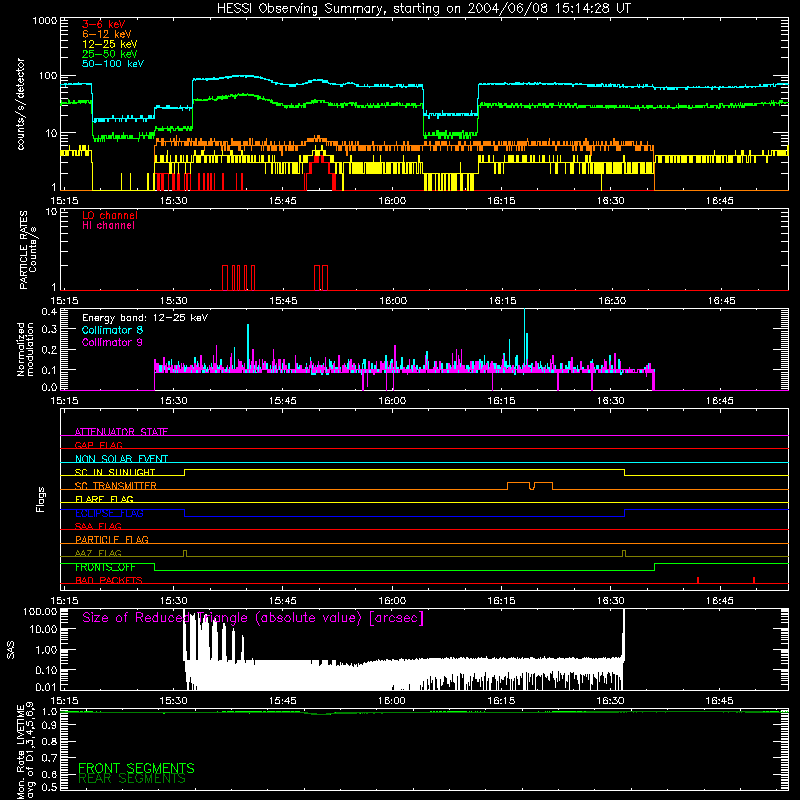Click the AAZ FLAG label
The width and height of the screenshot is (800, 800).
tap(98, 553)
